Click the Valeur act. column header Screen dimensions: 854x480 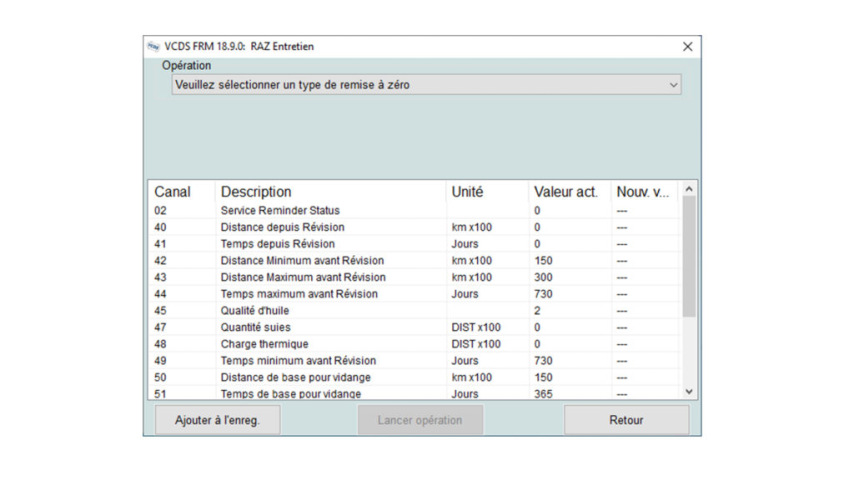(570, 192)
